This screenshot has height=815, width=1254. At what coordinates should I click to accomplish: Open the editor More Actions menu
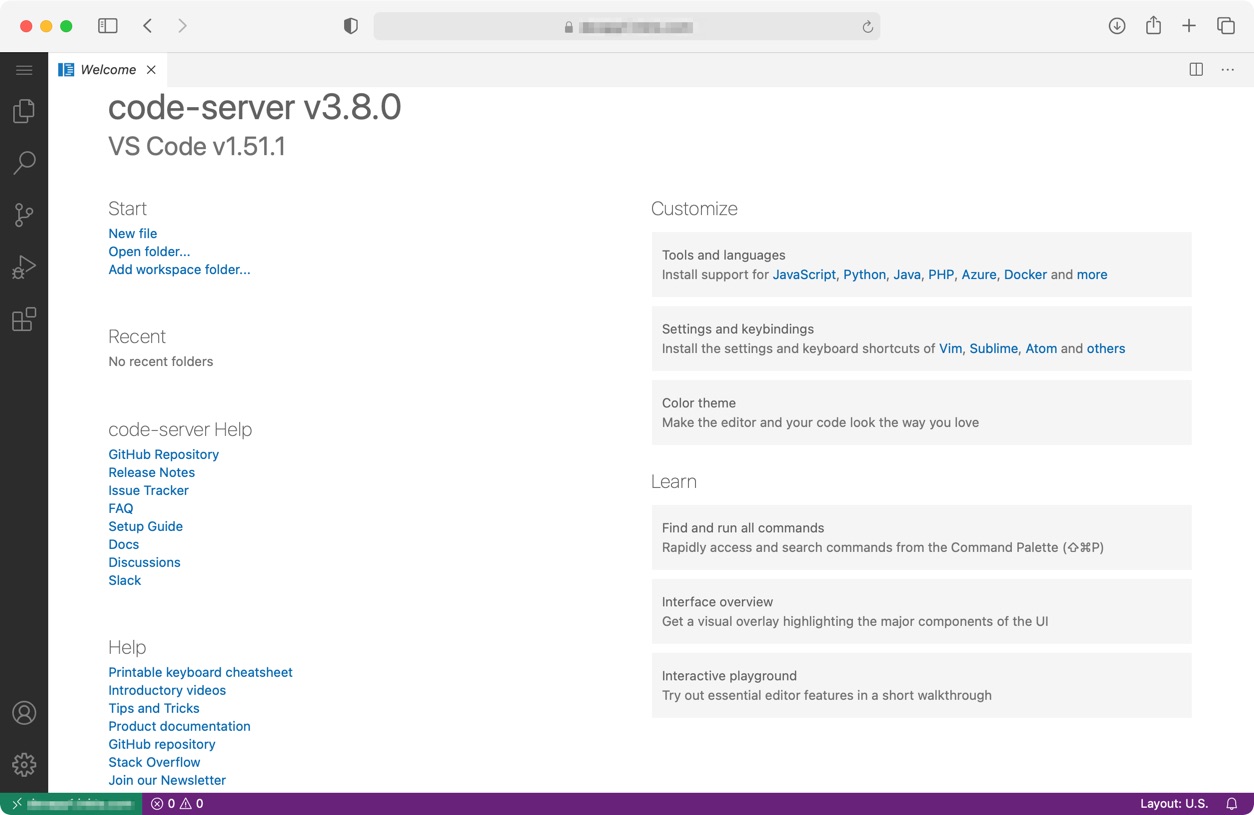(x=1228, y=69)
